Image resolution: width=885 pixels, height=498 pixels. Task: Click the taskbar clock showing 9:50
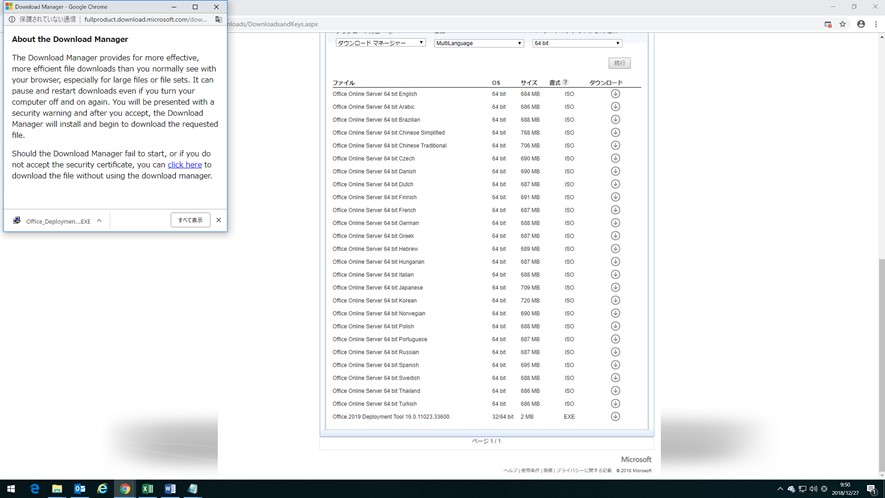[x=845, y=489]
